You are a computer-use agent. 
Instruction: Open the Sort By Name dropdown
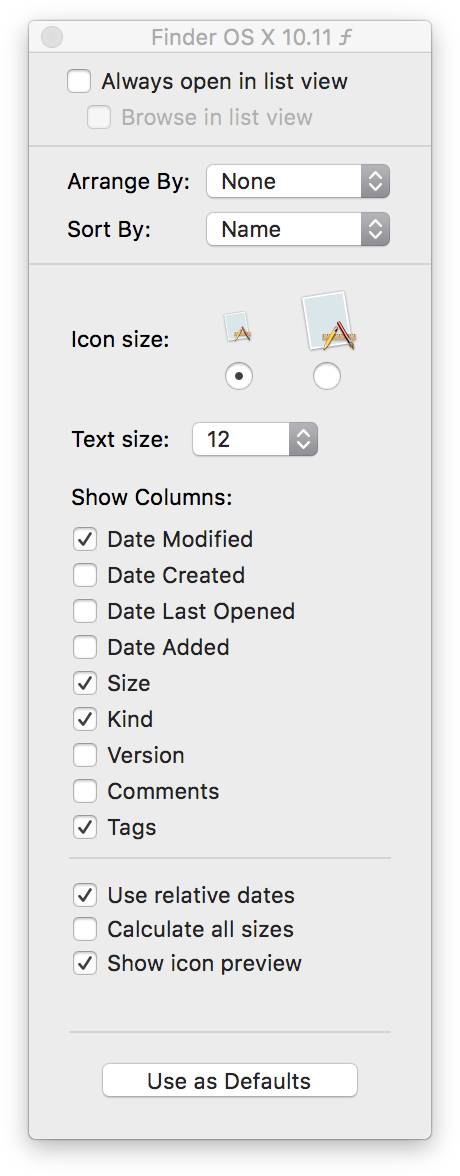point(298,230)
